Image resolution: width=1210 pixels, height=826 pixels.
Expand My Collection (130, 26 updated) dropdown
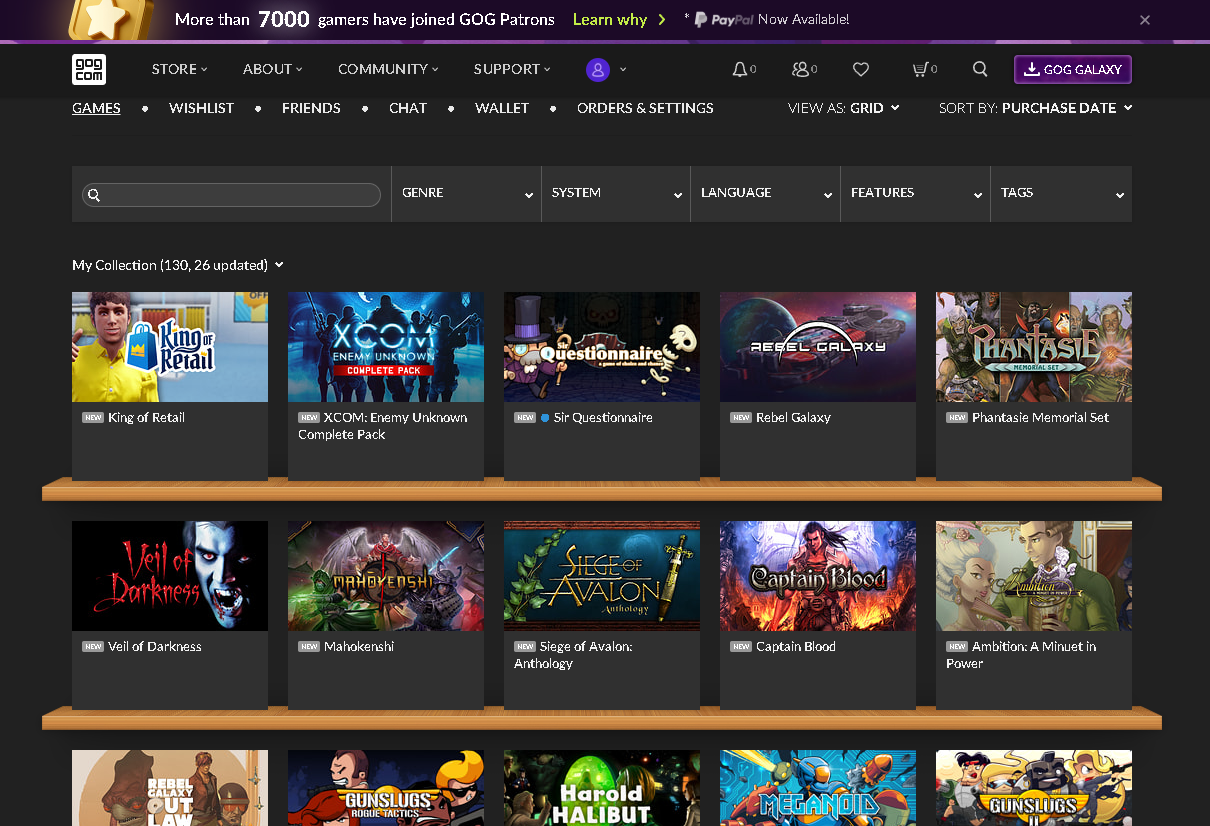click(178, 265)
